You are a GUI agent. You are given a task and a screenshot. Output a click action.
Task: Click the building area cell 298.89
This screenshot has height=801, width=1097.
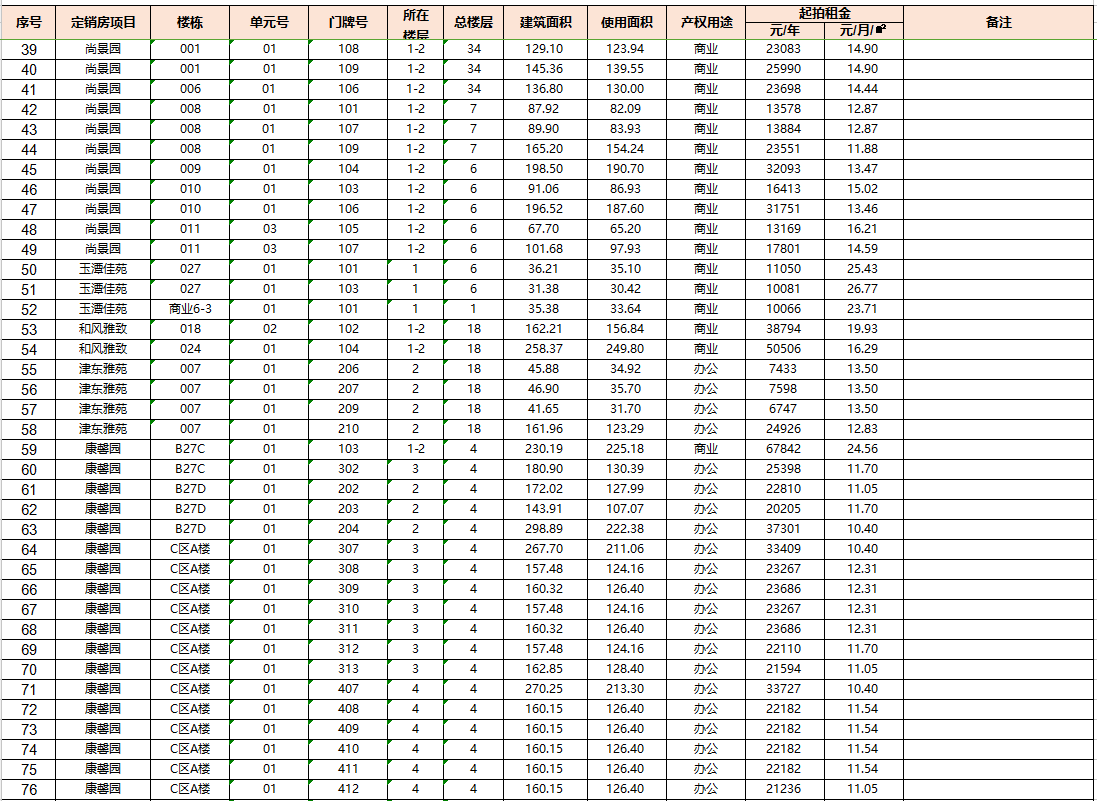click(x=545, y=529)
